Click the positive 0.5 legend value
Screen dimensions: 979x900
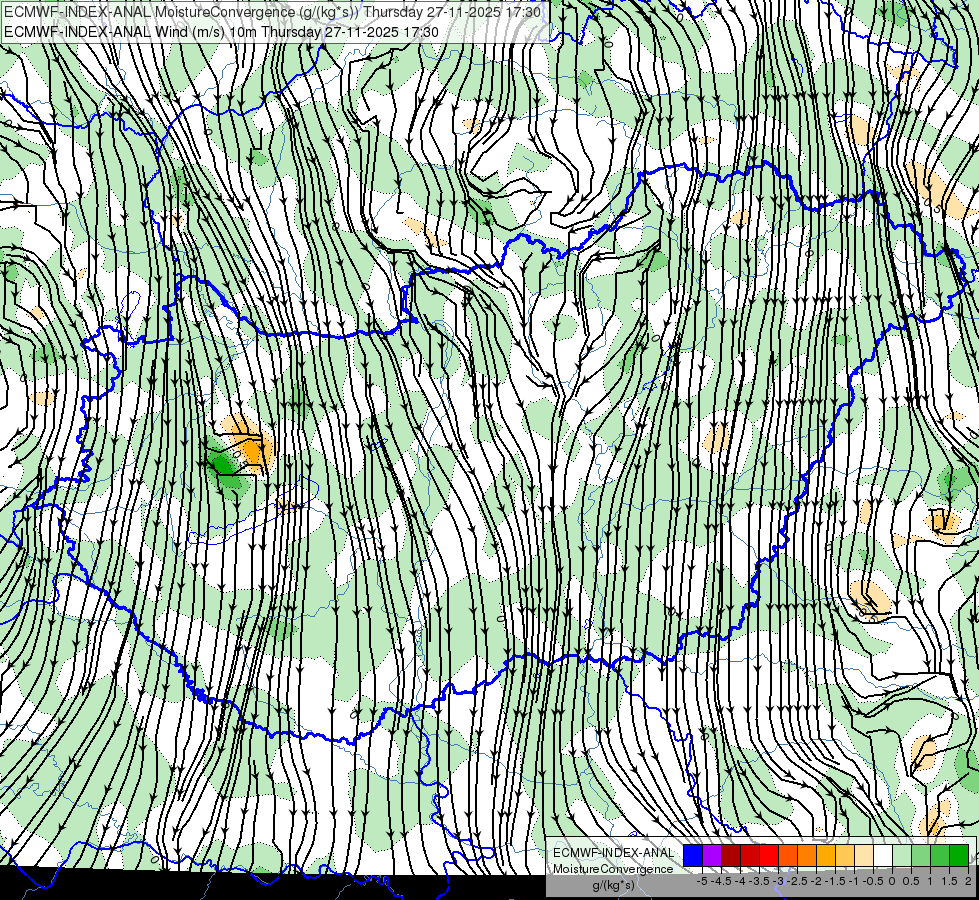click(x=912, y=881)
